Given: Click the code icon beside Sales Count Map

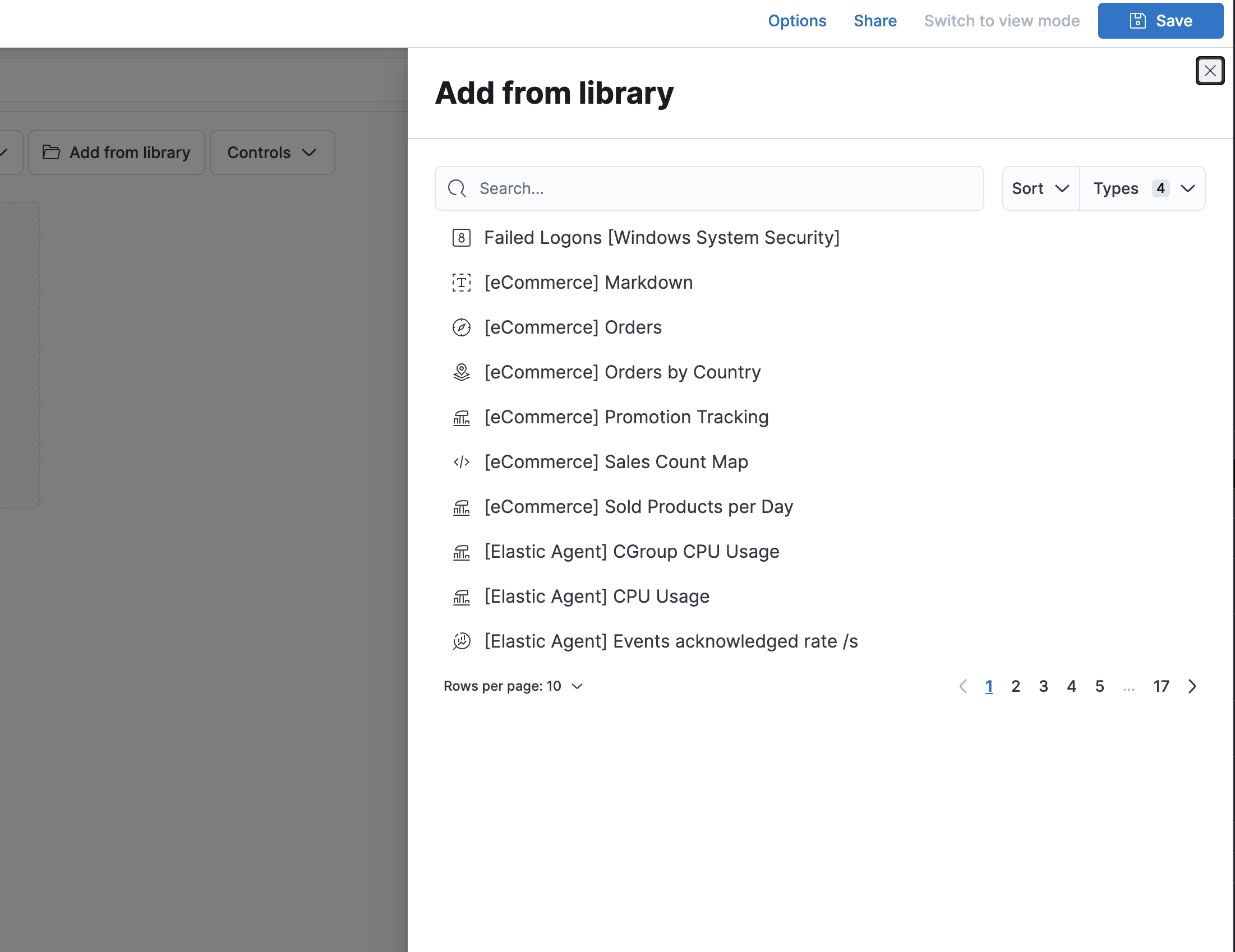Looking at the screenshot, I should point(462,462).
